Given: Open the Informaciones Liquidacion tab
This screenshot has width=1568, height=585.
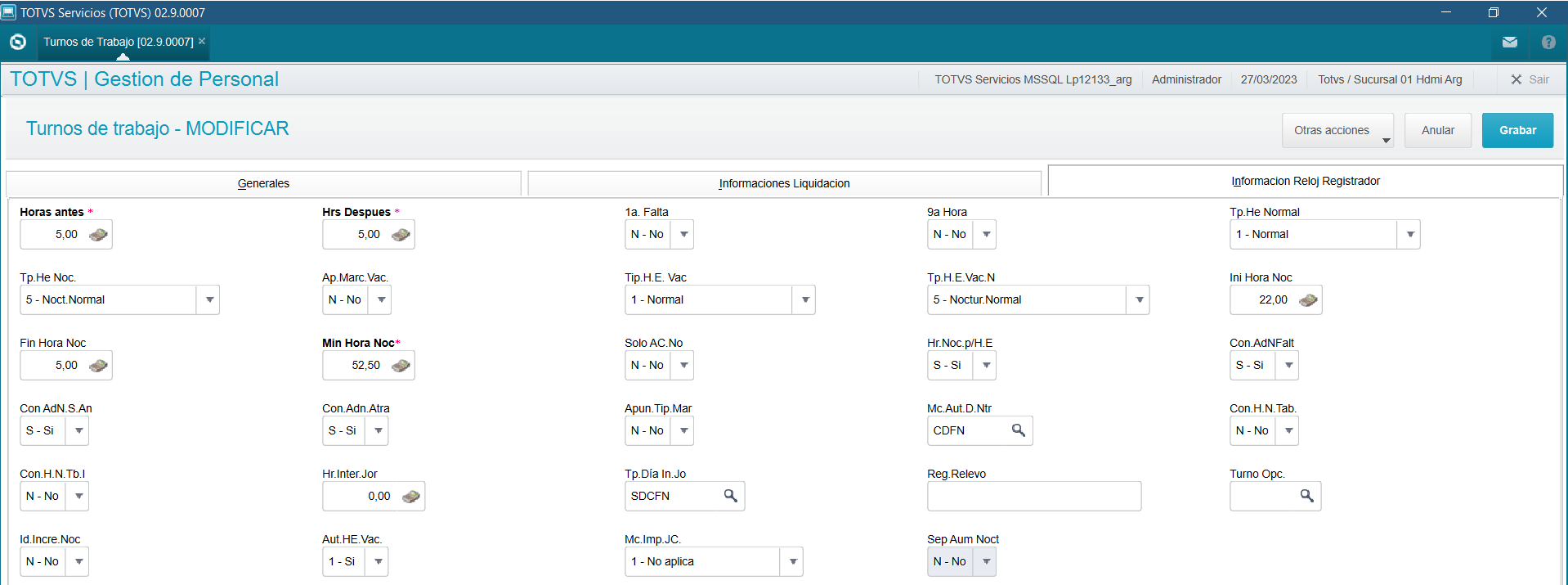Looking at the screenshot, I should pyautogui.click(x=784, y=183).
